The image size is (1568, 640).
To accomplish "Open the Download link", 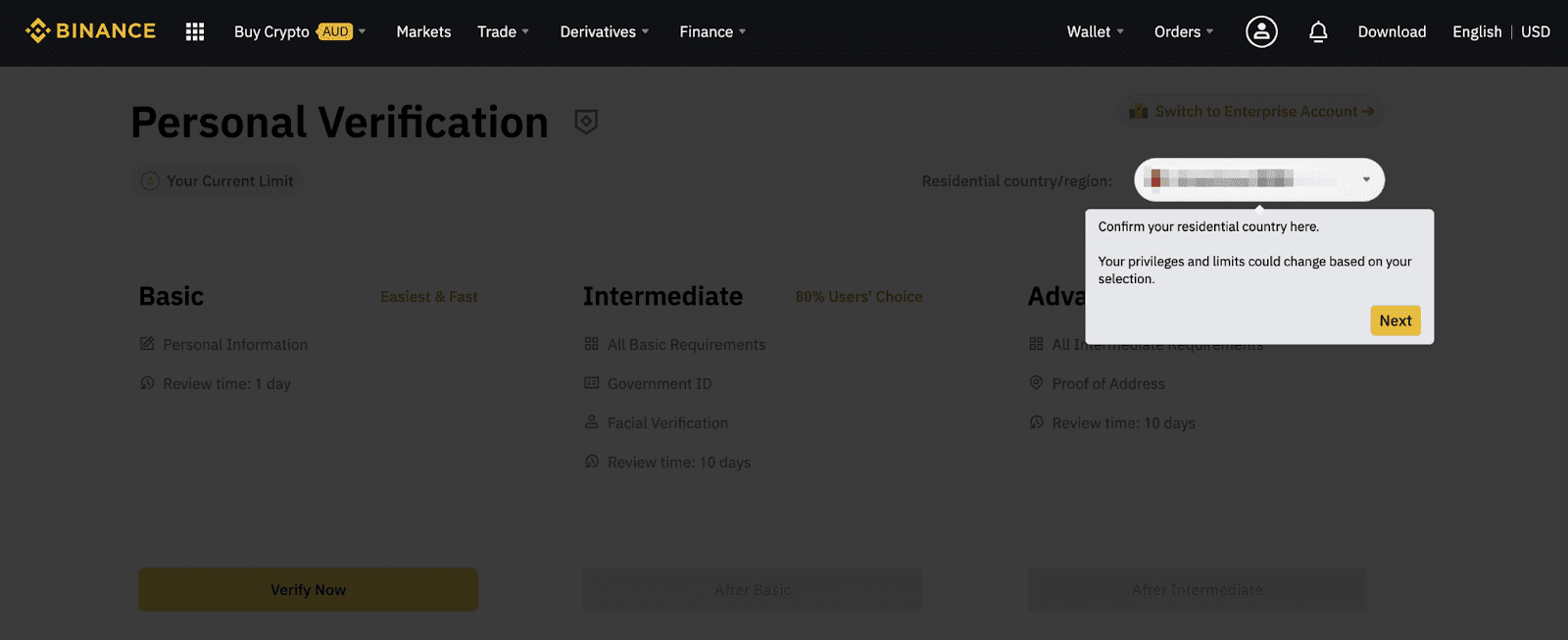I will click(x=1392, y=31).
